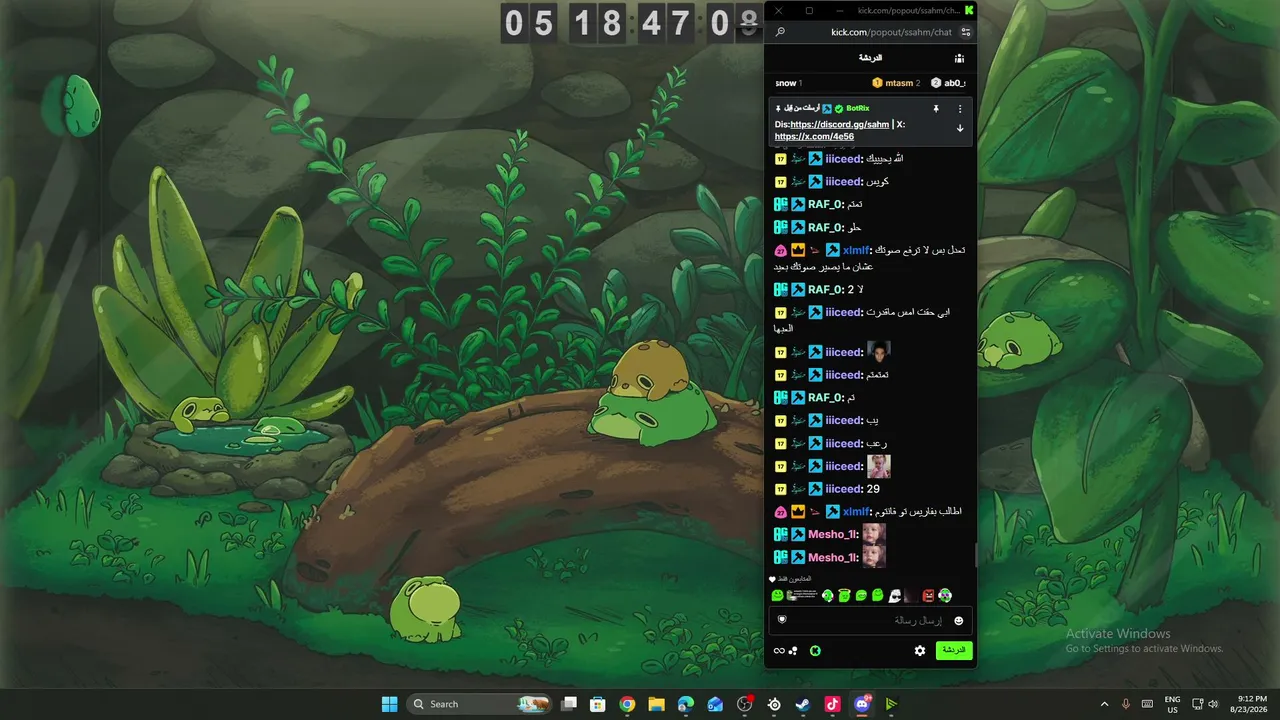
Task: Click the infinity icon below the message box
Action: (x=779, y=651)
